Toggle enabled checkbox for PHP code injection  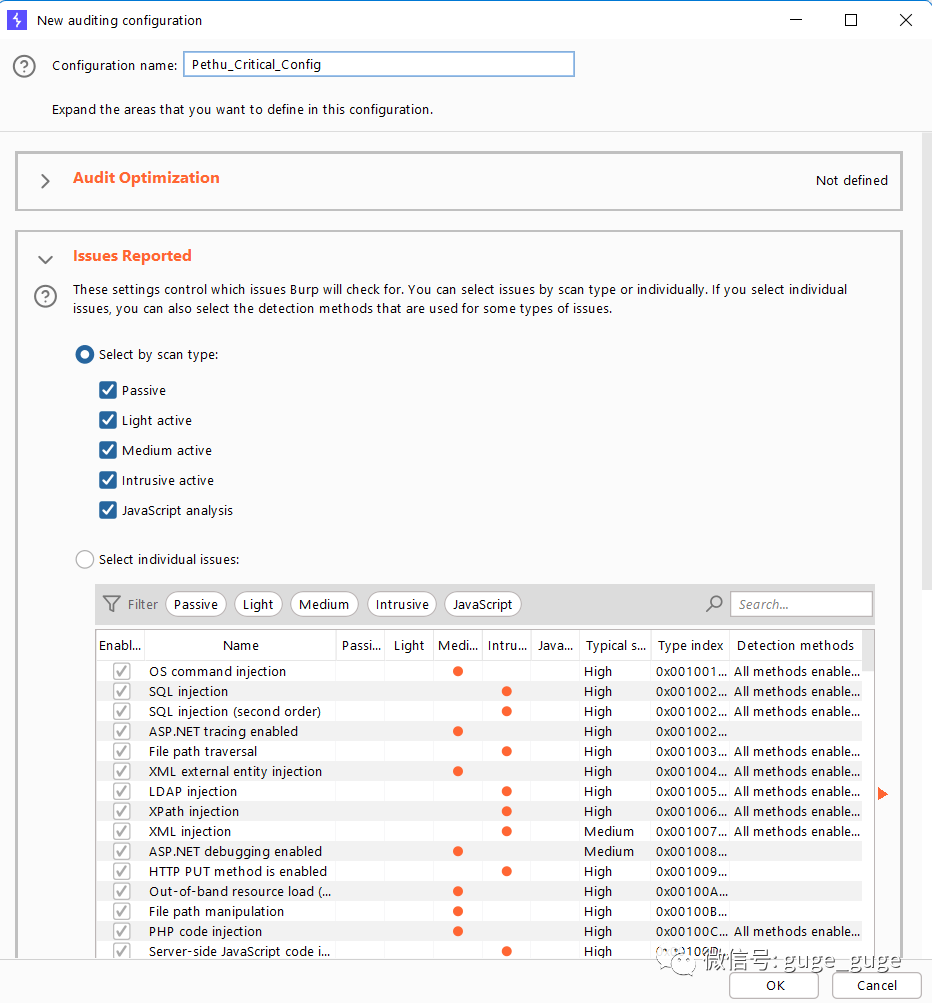click(x=122, y=931)
